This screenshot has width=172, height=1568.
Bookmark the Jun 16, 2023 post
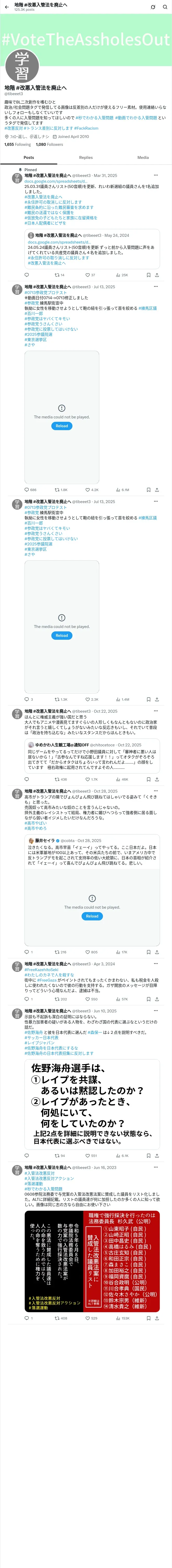point(148,1318)
